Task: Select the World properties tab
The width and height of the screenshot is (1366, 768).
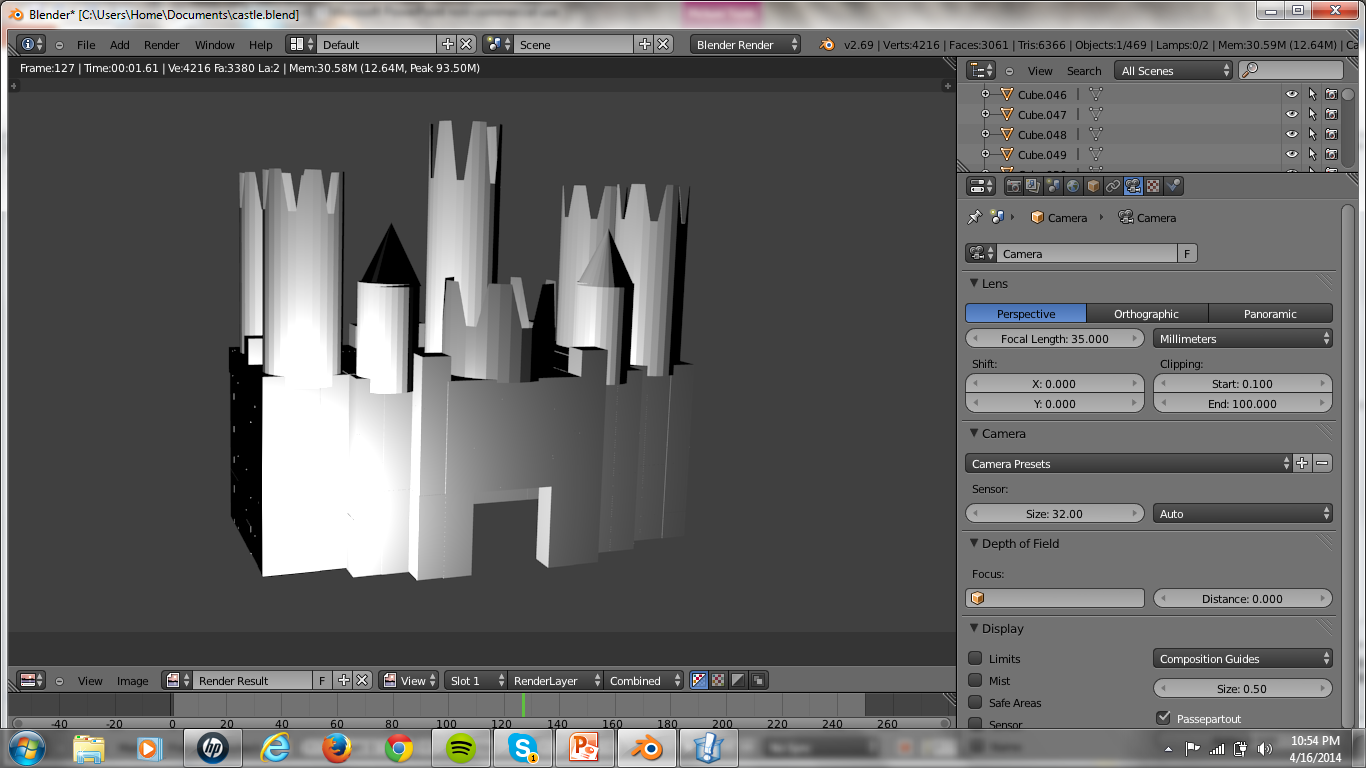Action: pos(1072,186)
